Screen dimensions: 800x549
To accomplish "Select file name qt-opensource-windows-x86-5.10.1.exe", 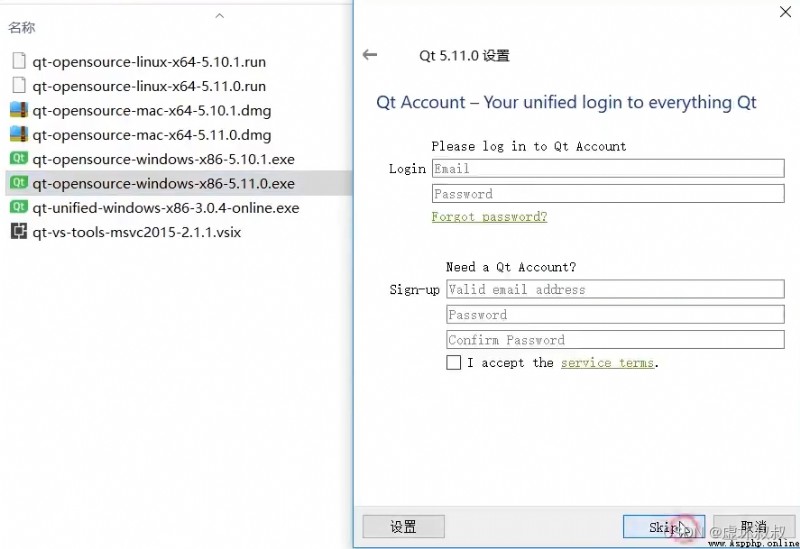I will tap(163, 159).
